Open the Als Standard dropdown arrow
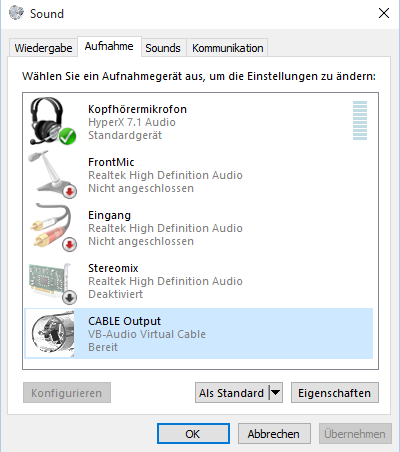400x452 pixels. point(275,392)
